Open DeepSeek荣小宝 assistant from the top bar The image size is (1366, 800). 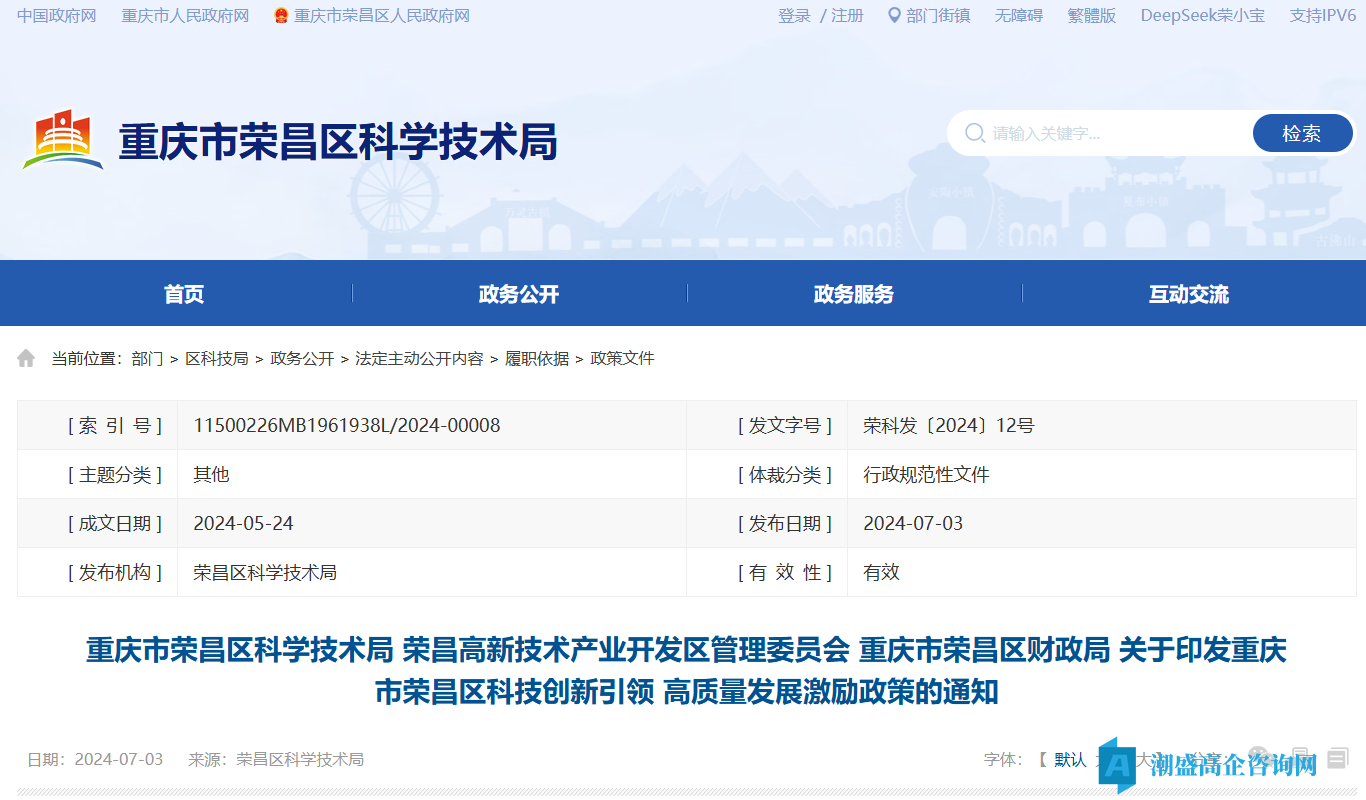click(x=1202, y=15)
